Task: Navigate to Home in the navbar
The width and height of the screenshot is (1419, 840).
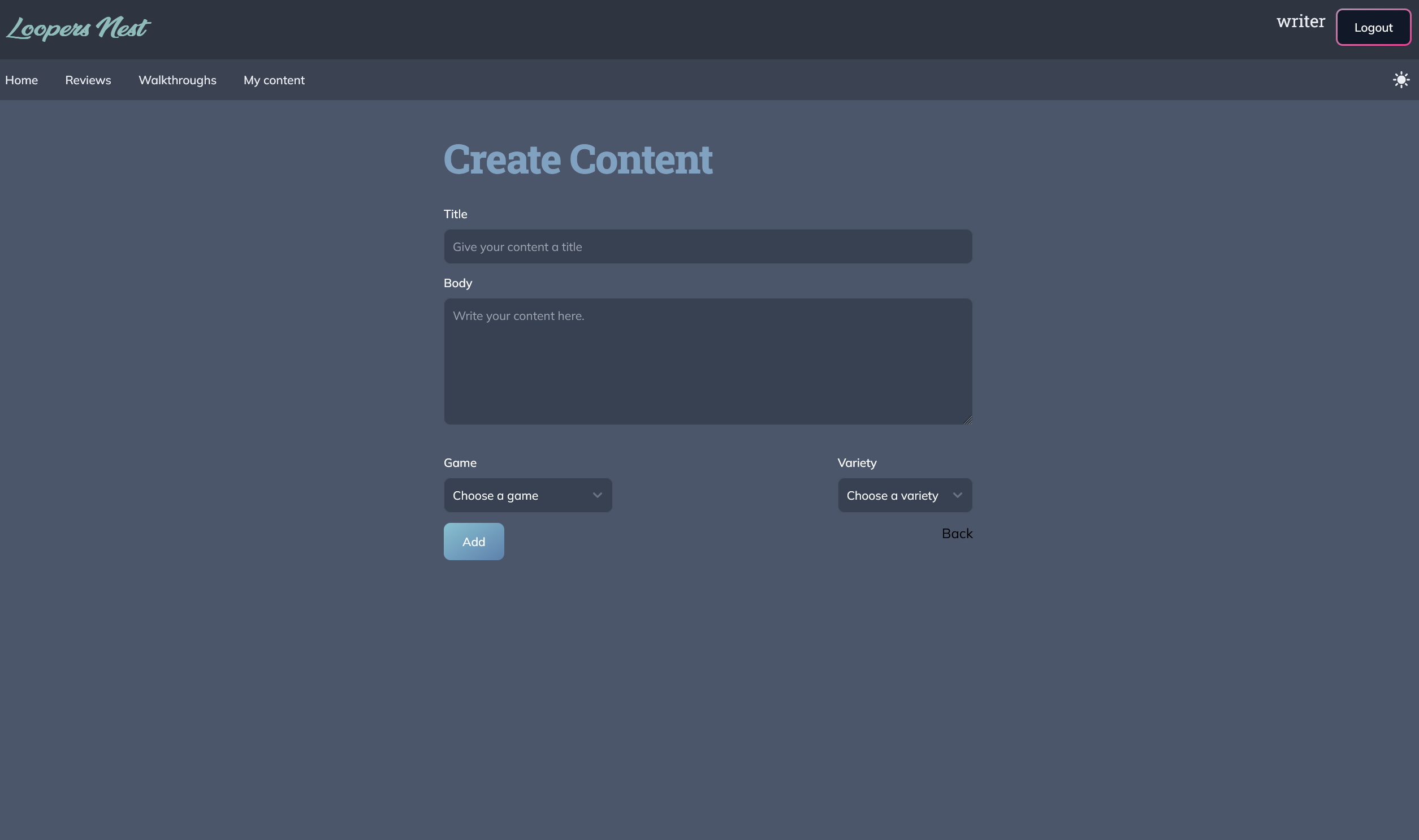Action: 21,80
